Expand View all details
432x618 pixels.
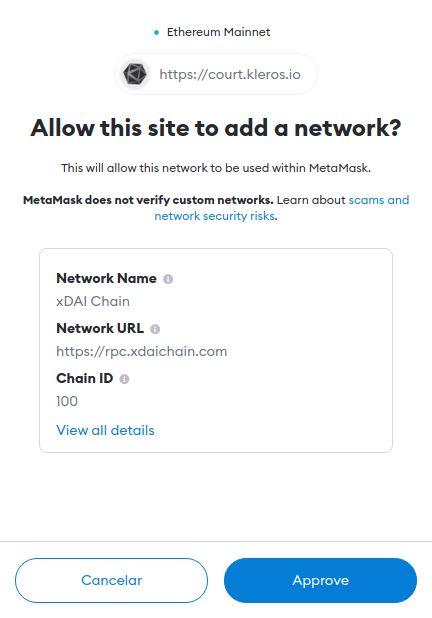105,430
